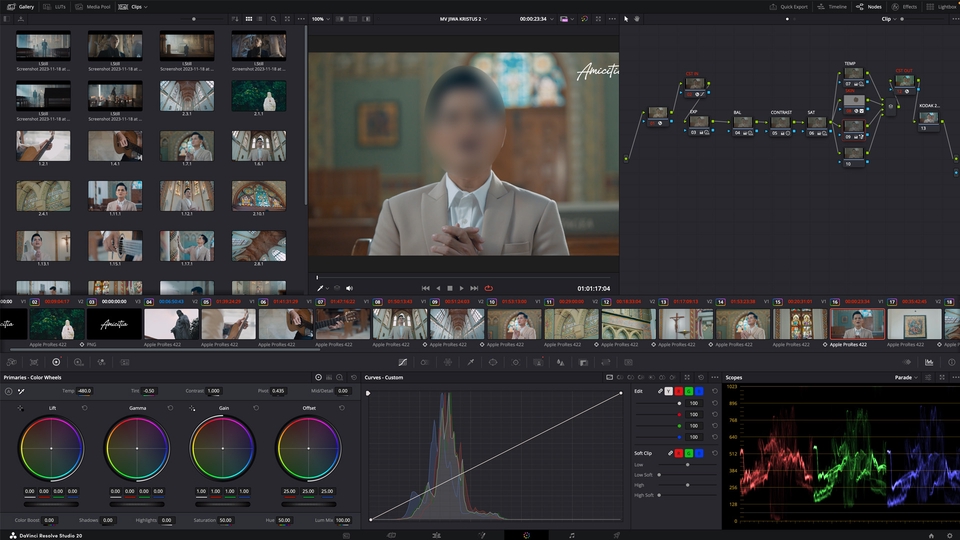Open the Color Match palette icon

(x=34, y=362)
